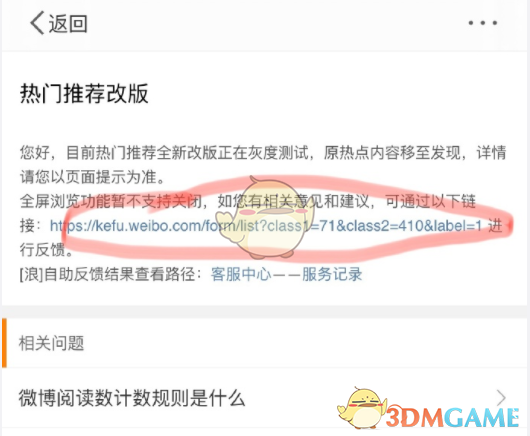Viewport: 530px width, 436px height.
Task: Open the kefu.weibo.com feedback link
Action: tap(266, 226)
